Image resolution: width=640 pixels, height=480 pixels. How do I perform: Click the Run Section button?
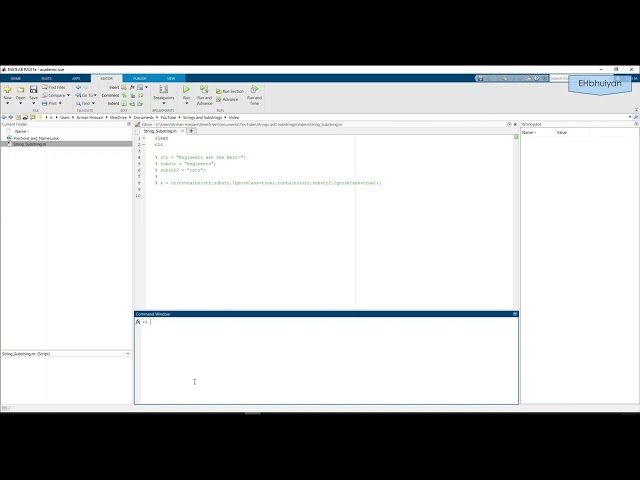[230, 91]
